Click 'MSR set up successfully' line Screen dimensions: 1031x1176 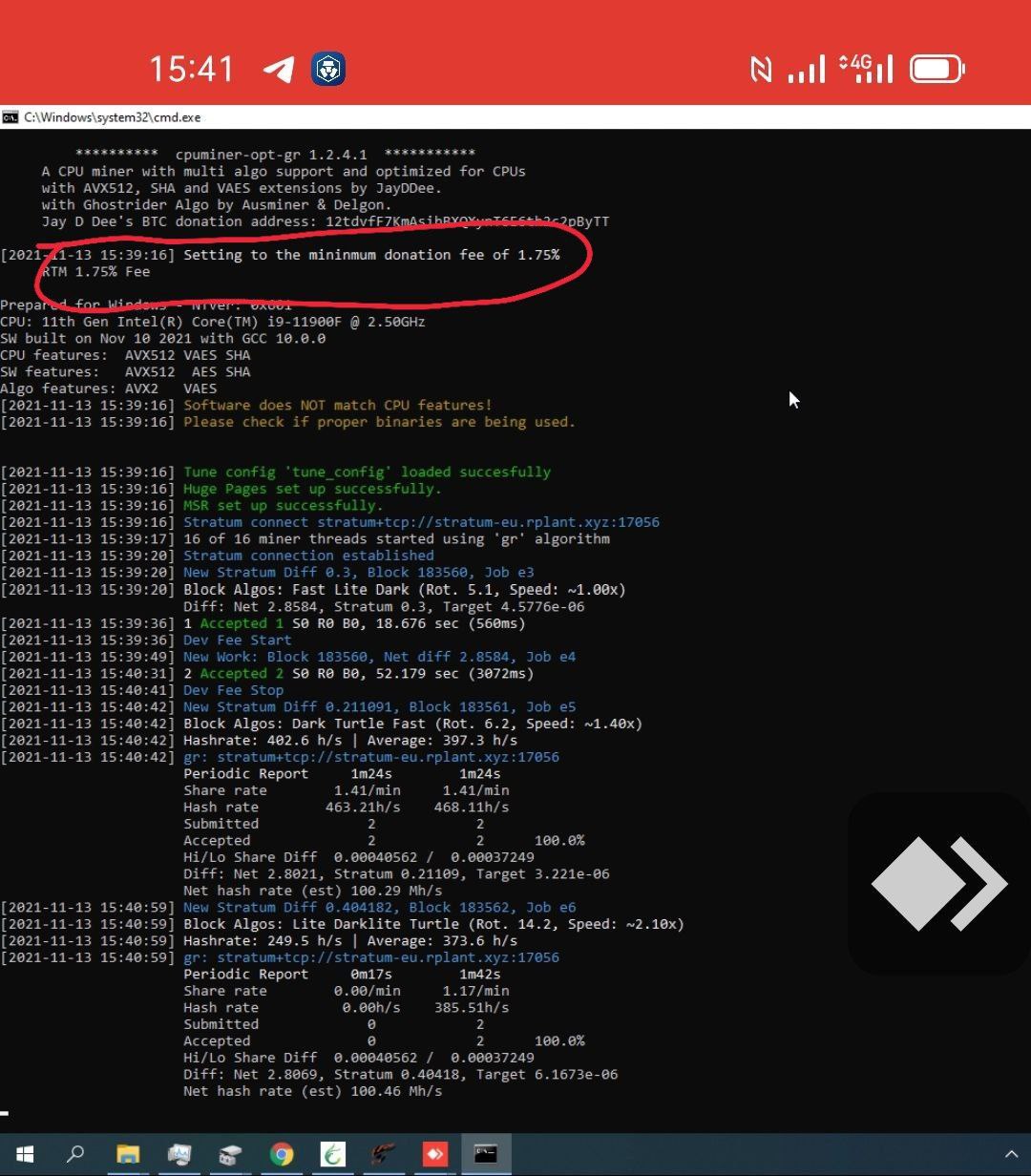click(x=191, y=505)
